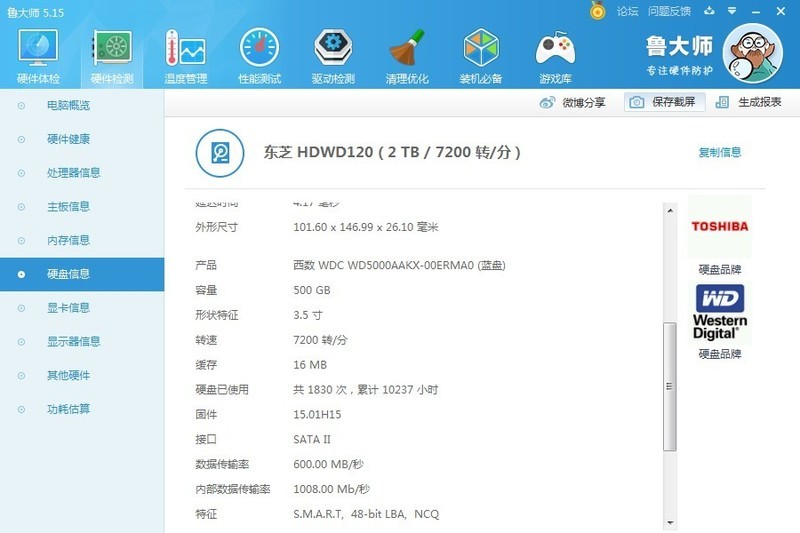The height and width of the screenshot is (533, 800).
Task: Open 问题反馈 feedback link
Action: click(669, 11)
